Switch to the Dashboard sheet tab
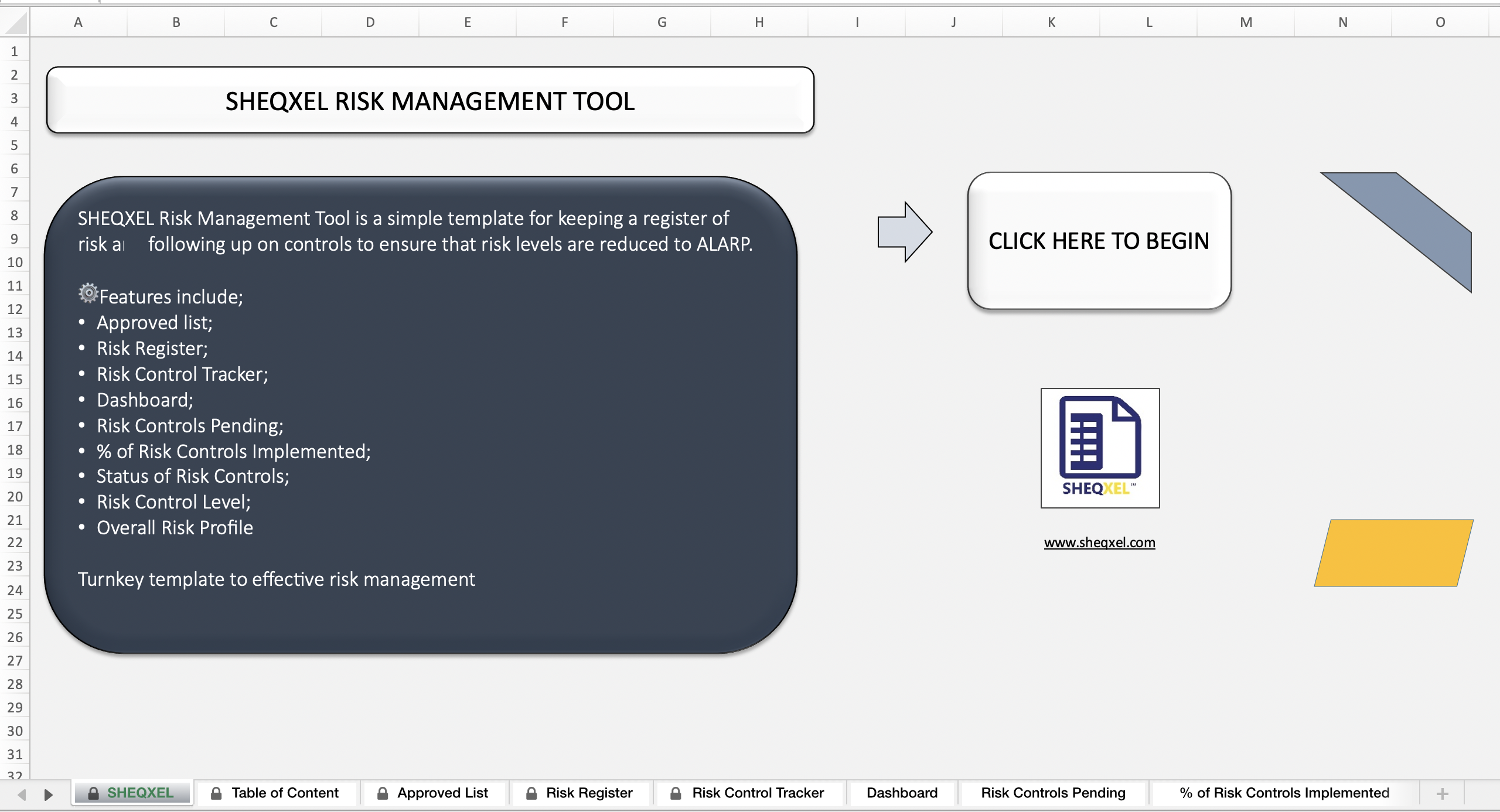 (902, 793)
